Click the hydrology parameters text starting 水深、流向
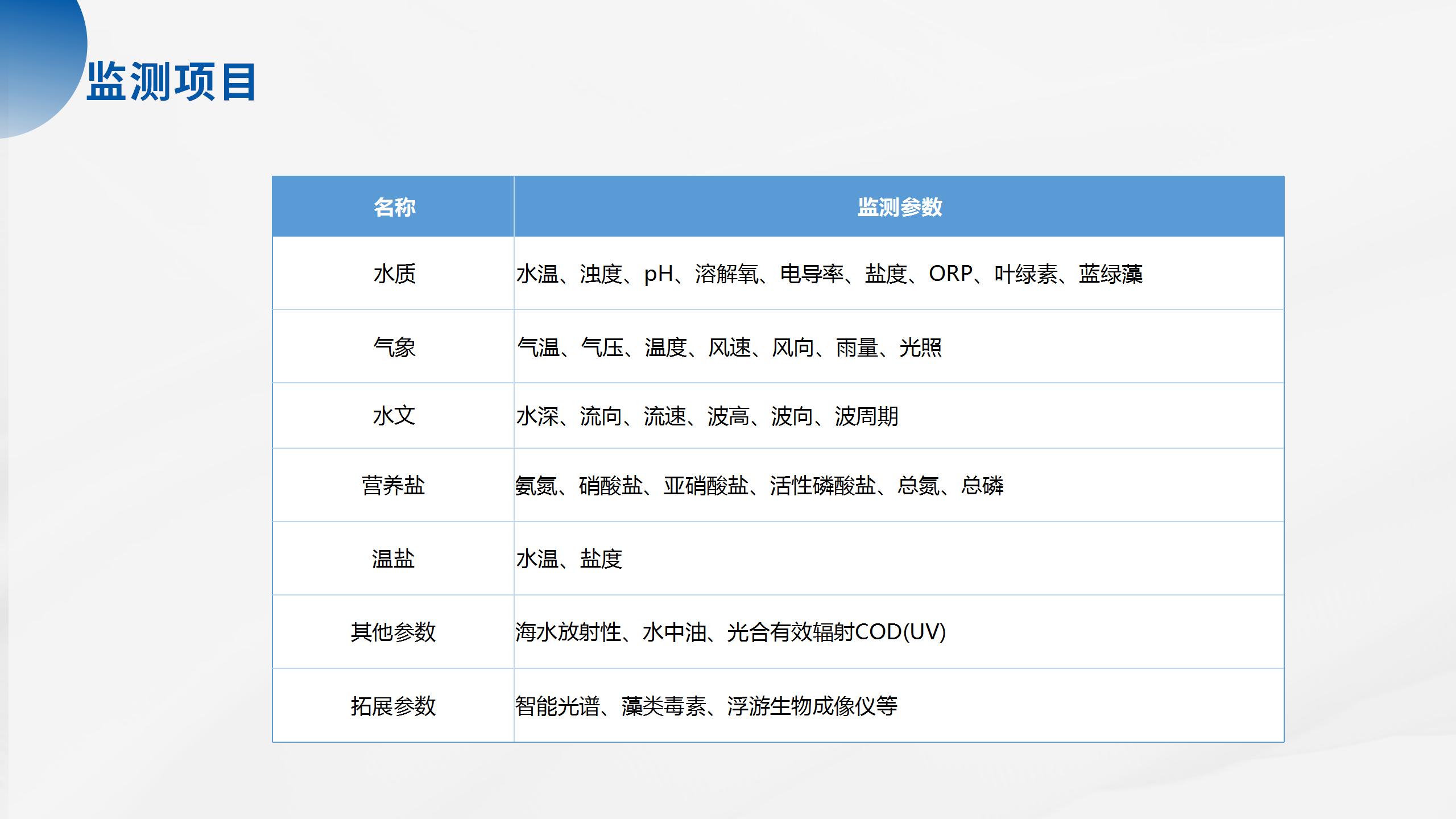This screenshot has height=819, width=1456. (707, 416)
